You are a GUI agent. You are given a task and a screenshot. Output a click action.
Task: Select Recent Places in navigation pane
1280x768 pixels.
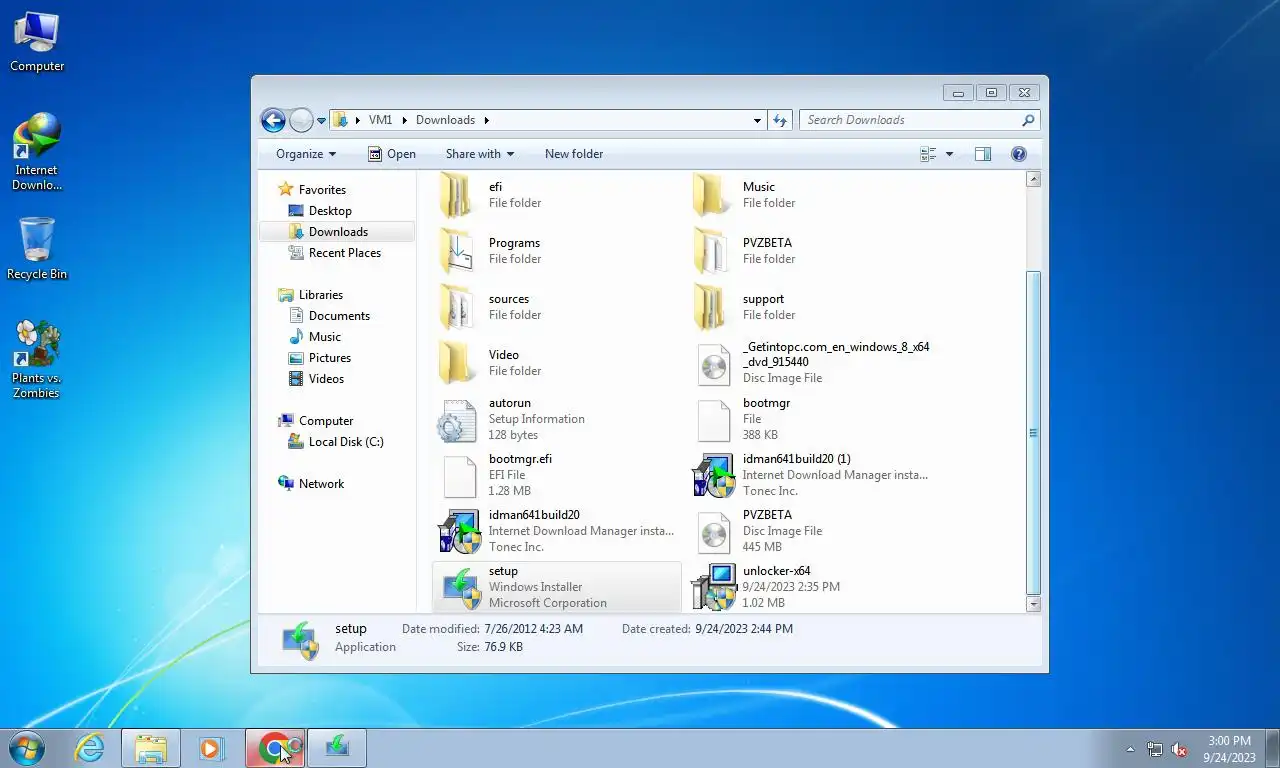345,253
